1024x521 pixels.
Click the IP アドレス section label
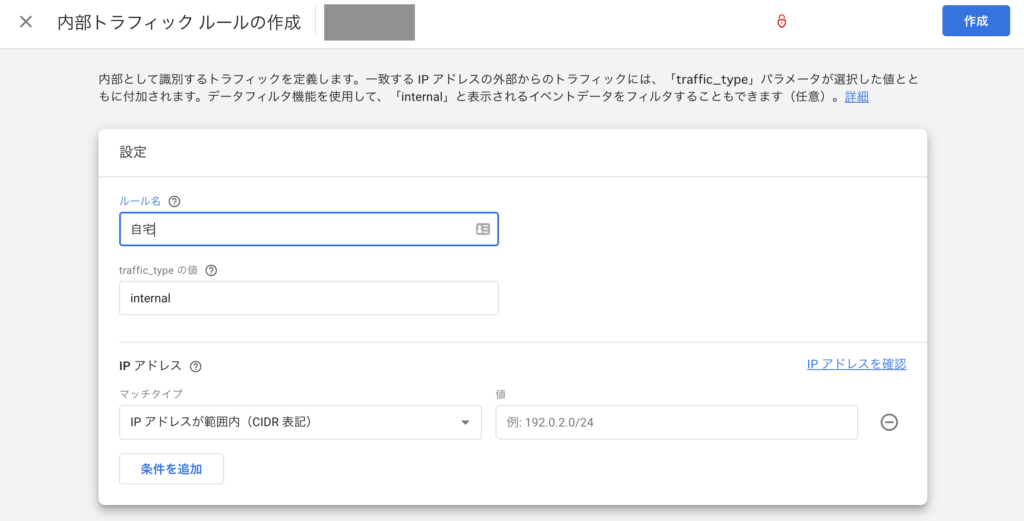150,366
